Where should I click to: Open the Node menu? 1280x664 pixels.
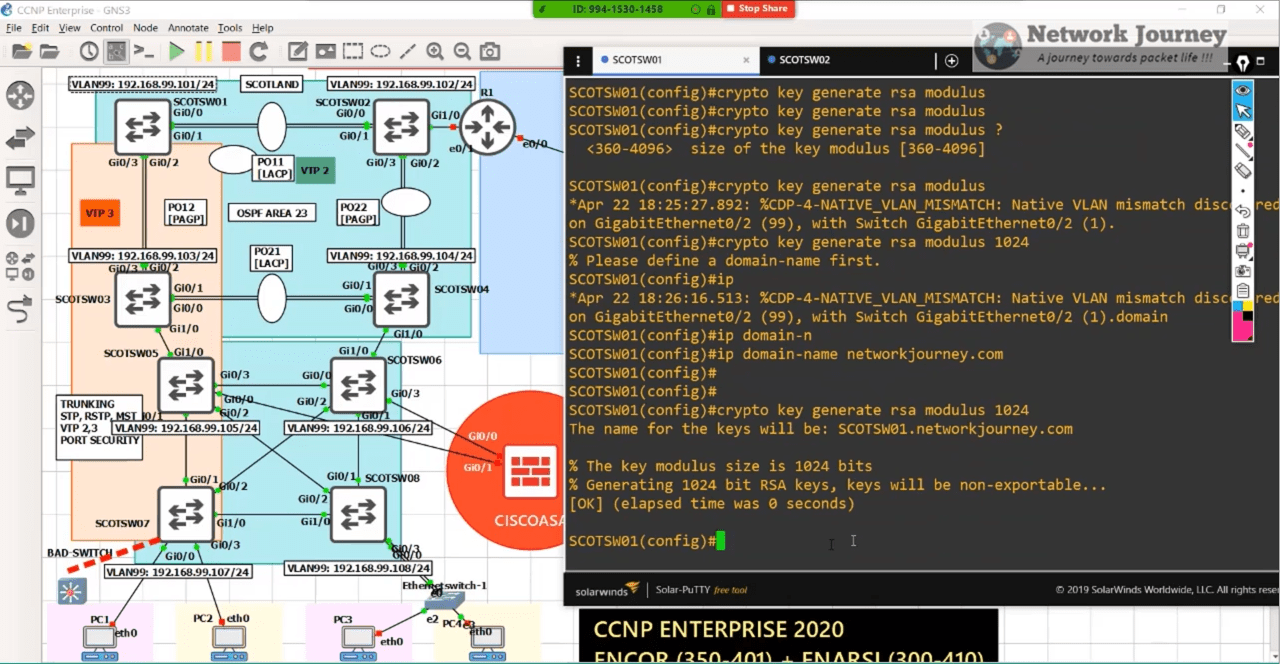tap(145, 28)
